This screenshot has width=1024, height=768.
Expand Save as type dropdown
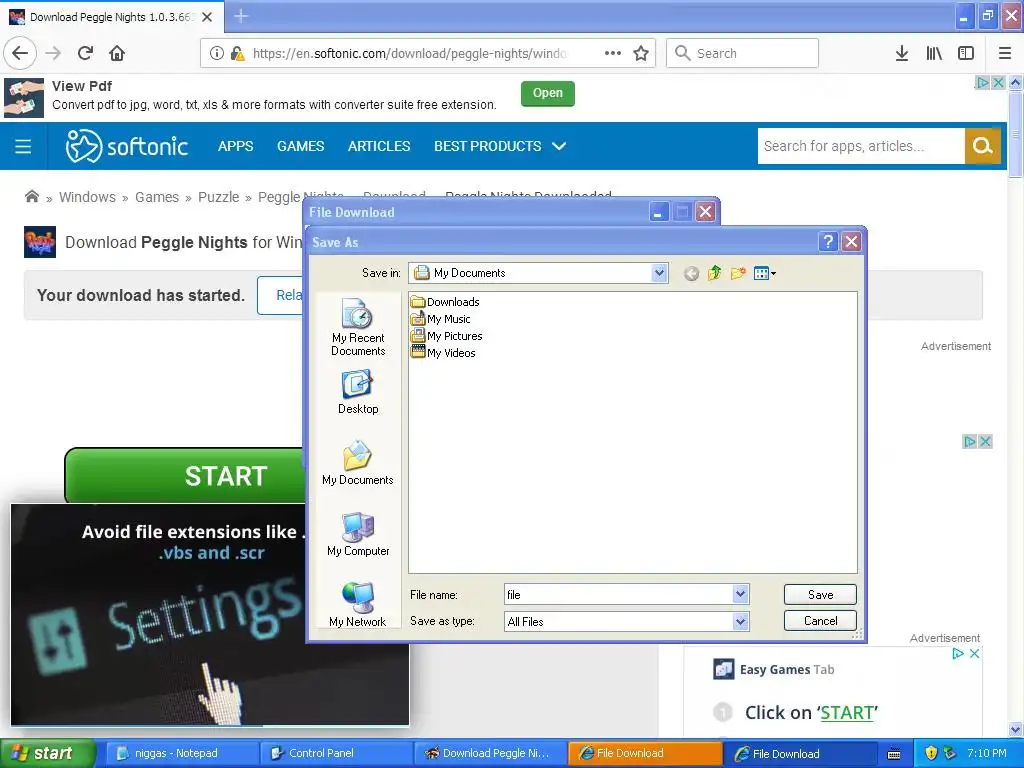point(740,622)
